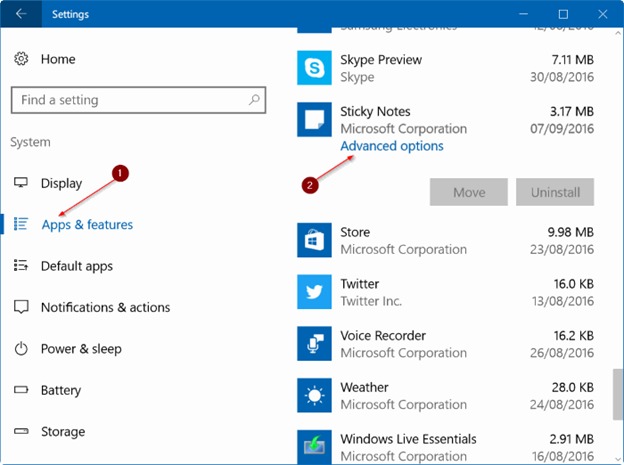The image size is (624, 465).
Task: Go to Notifications & actions
Action: click(105, 307)
